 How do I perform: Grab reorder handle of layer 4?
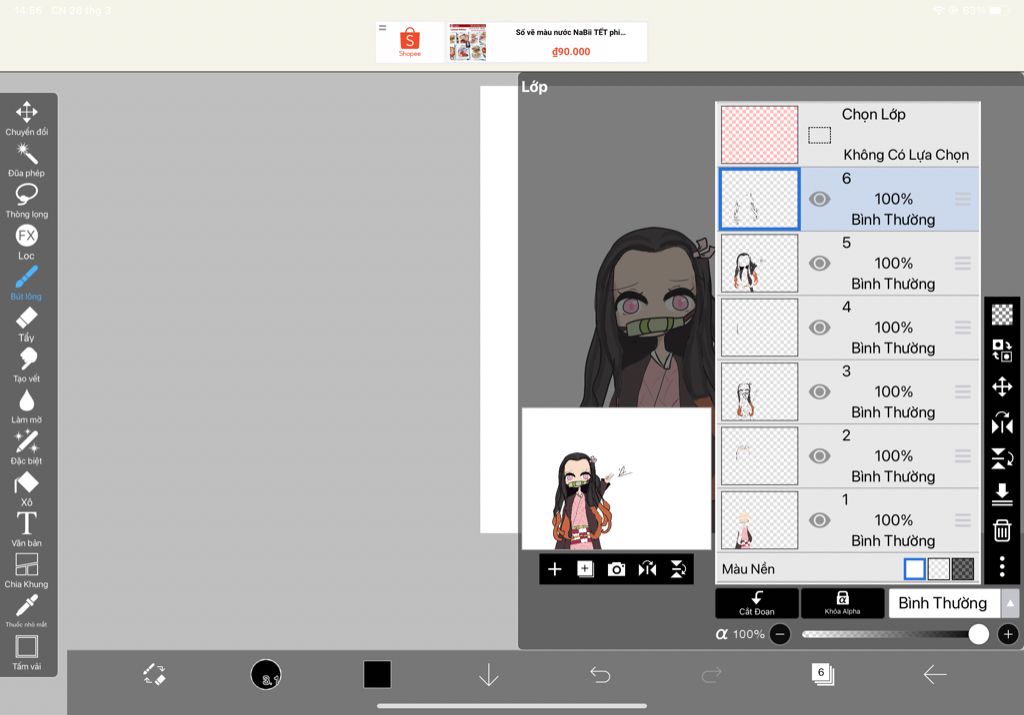tap(963, 327)
